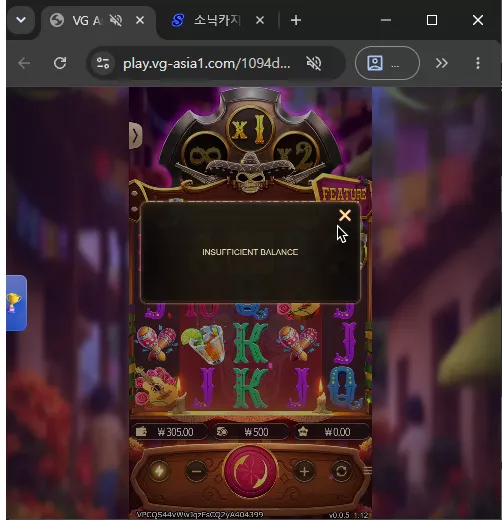Click the INSUFFICIENT BALANCE message text
The image size is (502, 520).
pos(250,252)
